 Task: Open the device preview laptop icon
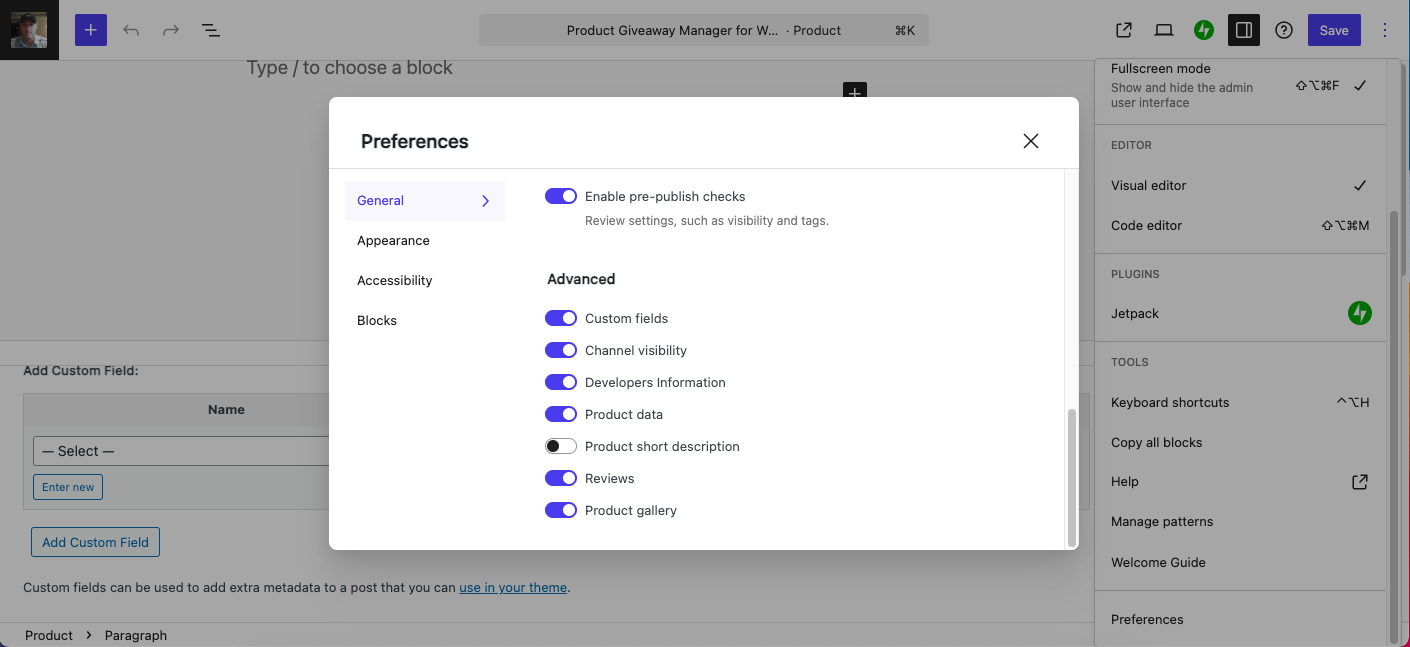click(1164, 30)
